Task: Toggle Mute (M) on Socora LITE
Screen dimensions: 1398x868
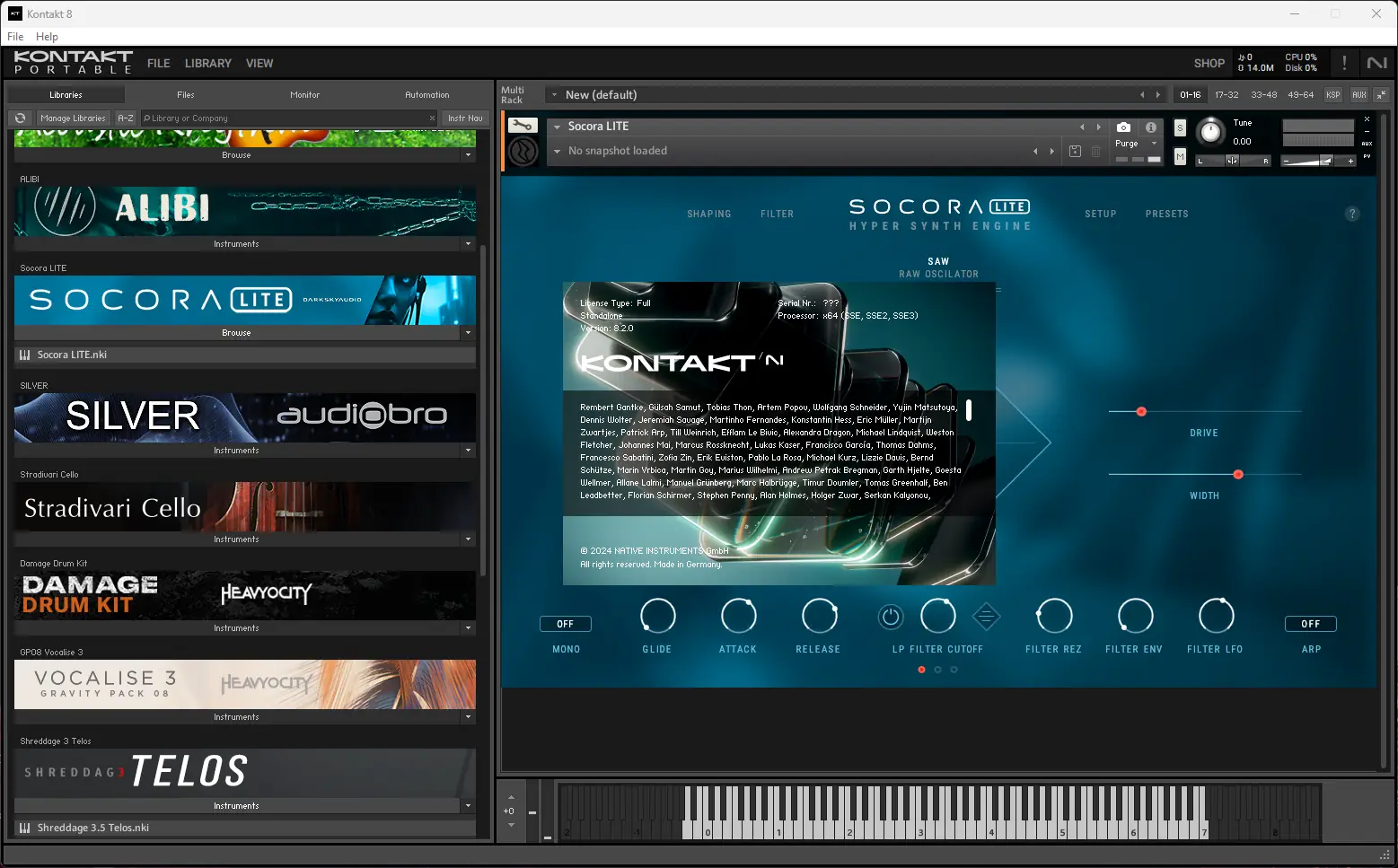Action: click(x=1180, y=157)
